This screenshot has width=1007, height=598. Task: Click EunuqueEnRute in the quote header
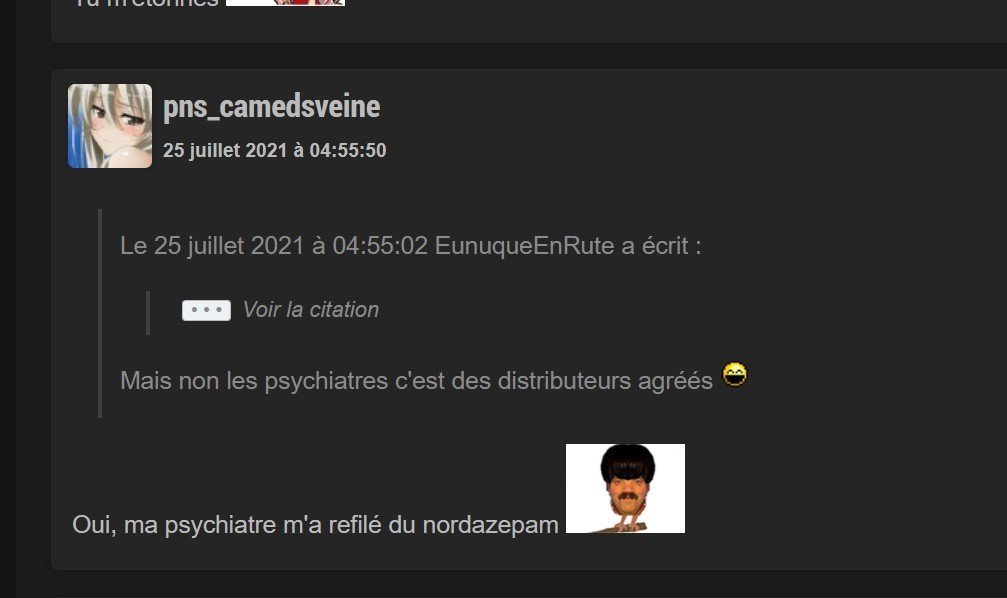525,246
